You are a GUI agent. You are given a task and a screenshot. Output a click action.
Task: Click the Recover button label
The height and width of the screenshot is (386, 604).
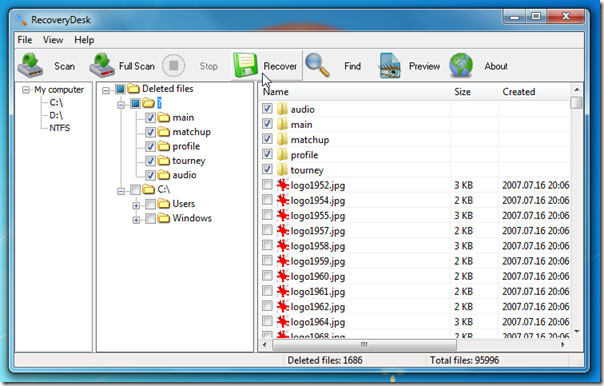[x=280, y=66]
